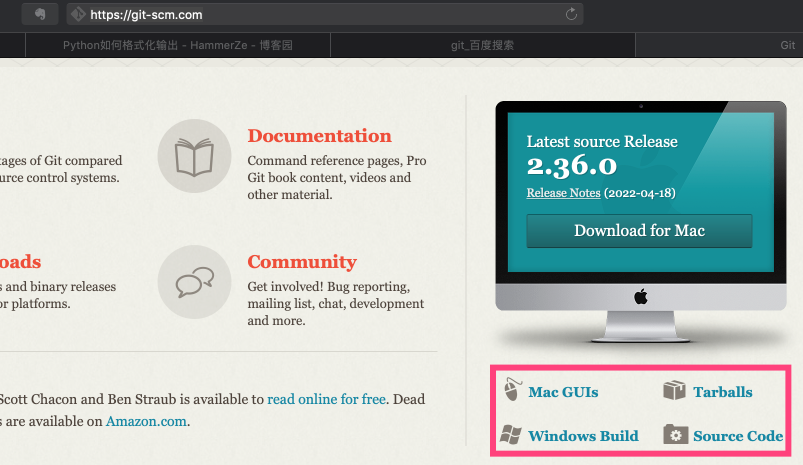Open the Source Code link

pyautogui.click(x=738, y=436)
